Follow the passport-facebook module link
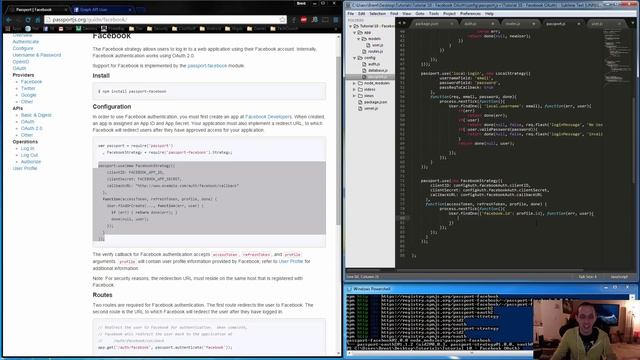640x360 pixels. coord(207,65)
